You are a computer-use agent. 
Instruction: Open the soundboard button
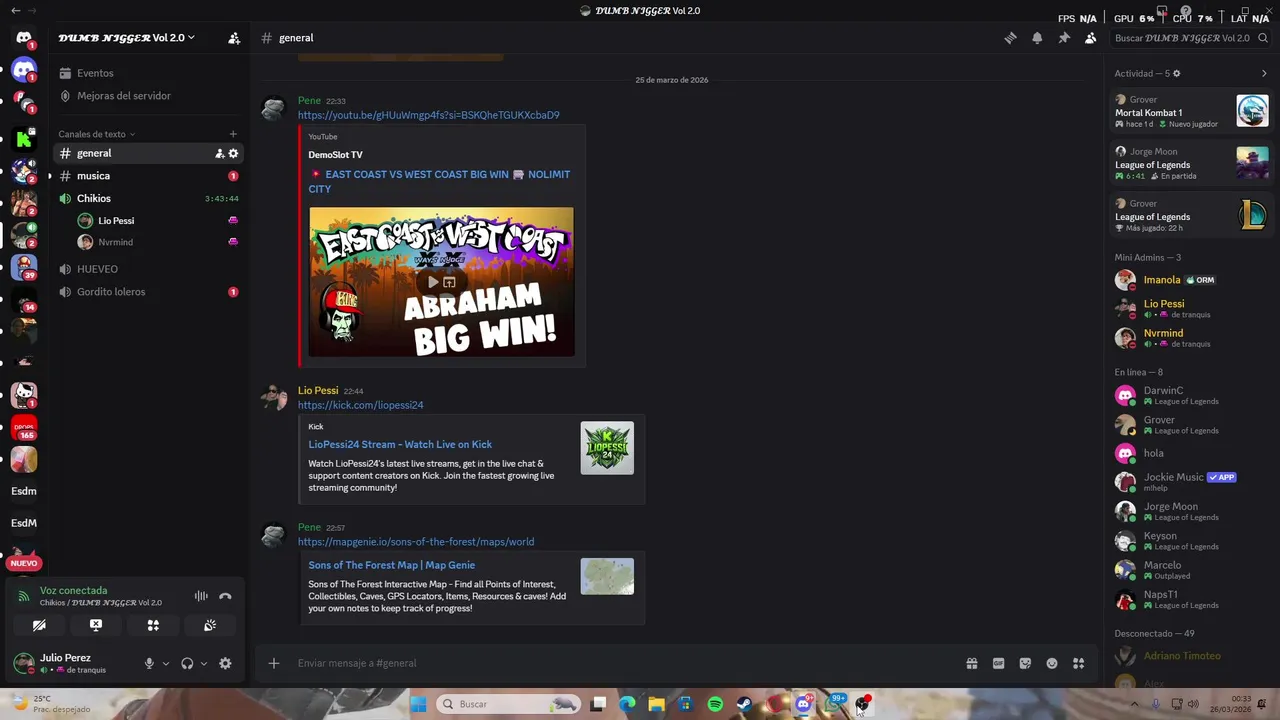pyautogui.click(x=210, y=625)
